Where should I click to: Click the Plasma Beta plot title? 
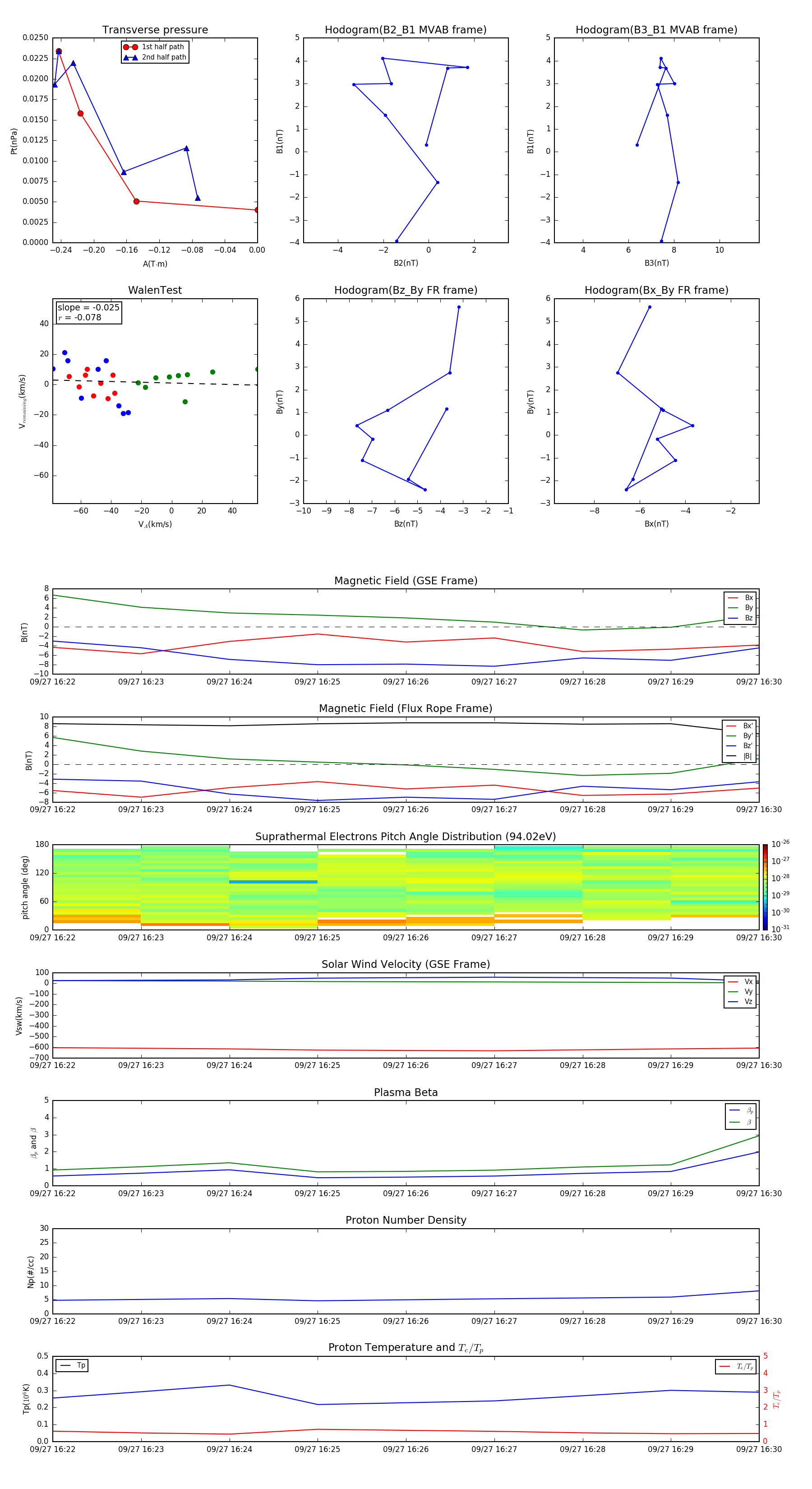(x=406, y=1092)
